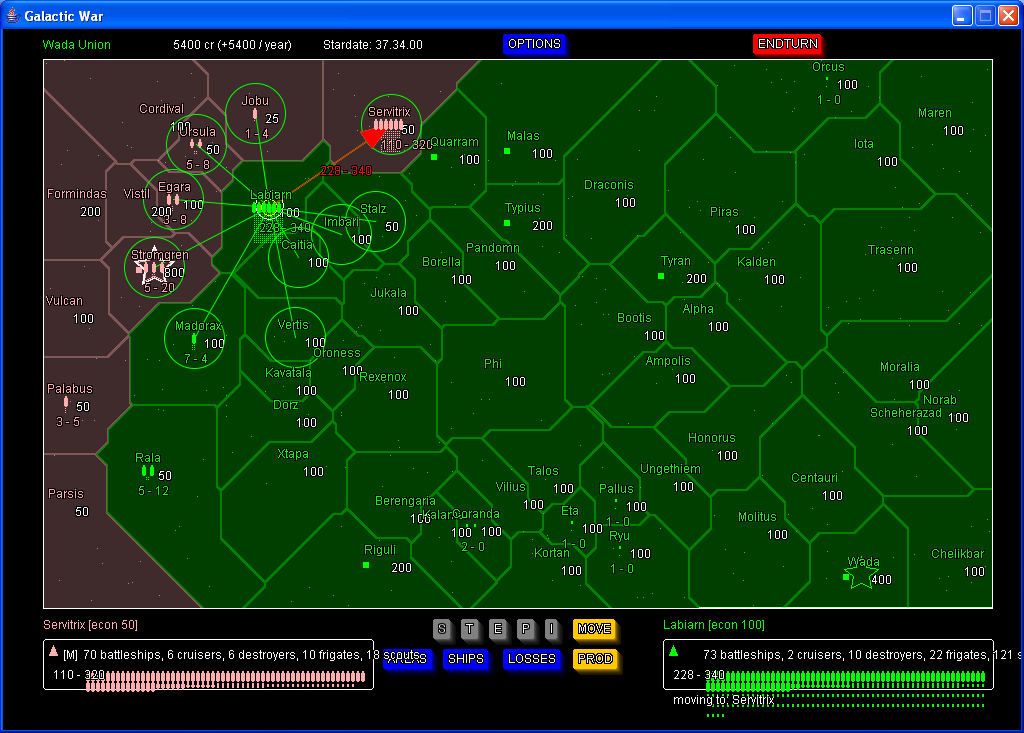Click the Riguli planet marker

366,565
